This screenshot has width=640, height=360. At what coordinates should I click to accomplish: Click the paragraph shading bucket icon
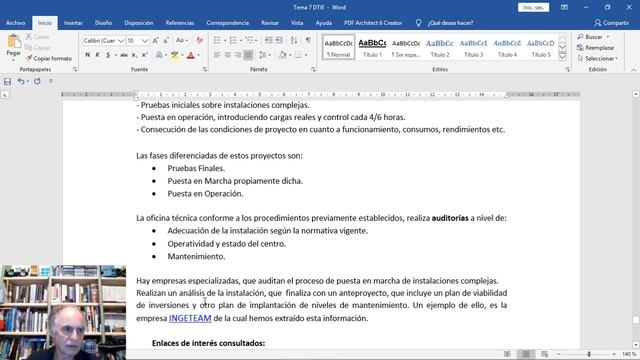click(282, 55)
